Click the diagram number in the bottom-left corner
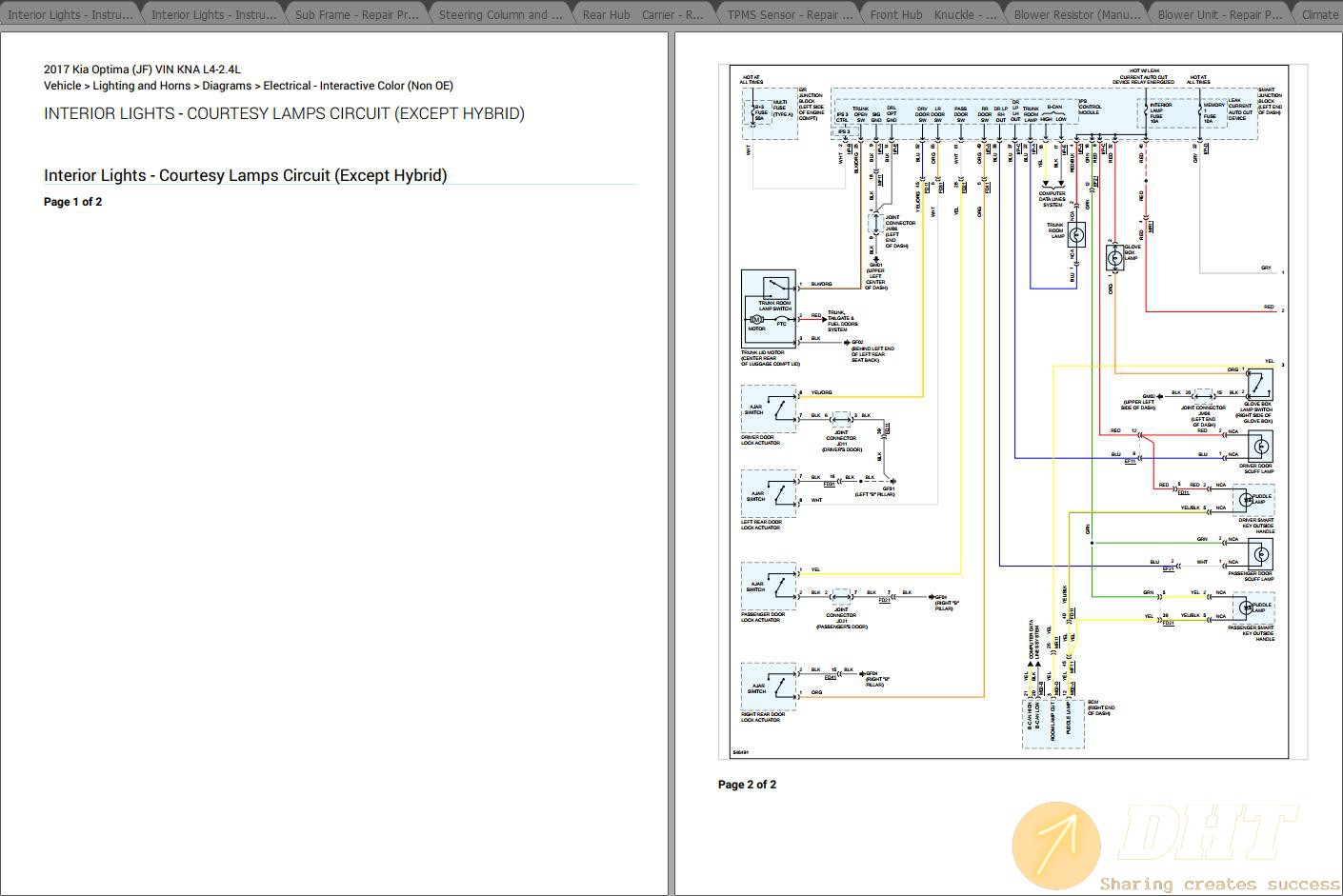This screenshot has width=1343, height=896. [x=740, y=752]
